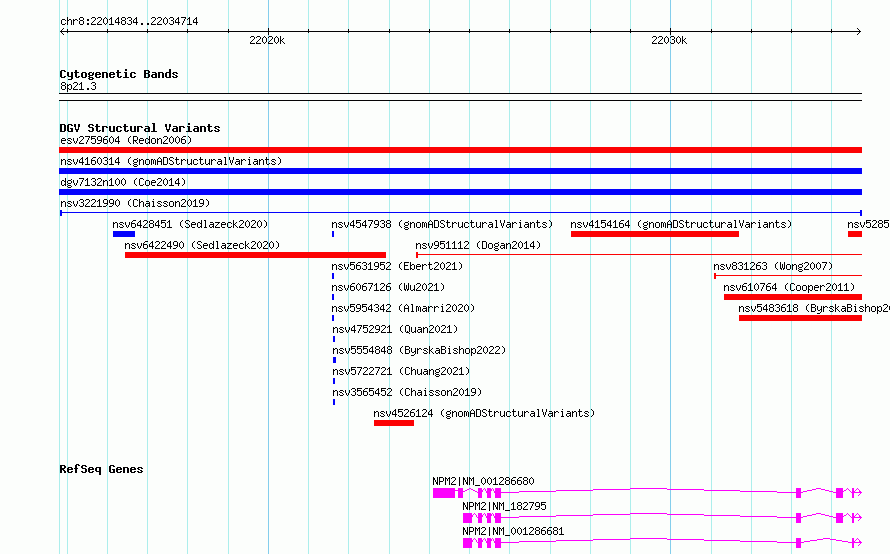Image resolution: width=890 pixels, height=554 pixels.
Task: Click the 22030k ruler position label
Action: (669, 40)
